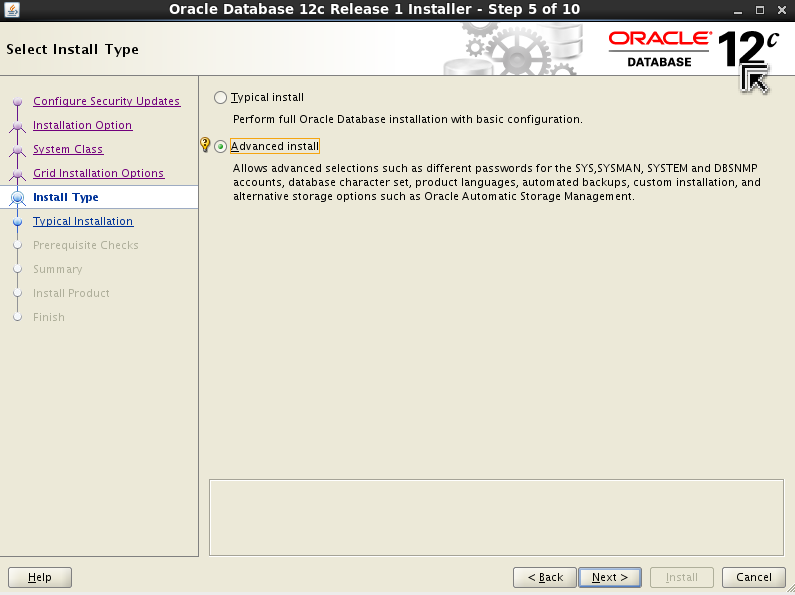Click the disabled Prerequisite Checks step
This screenshot has height=595, width=795.
point(86,245)
